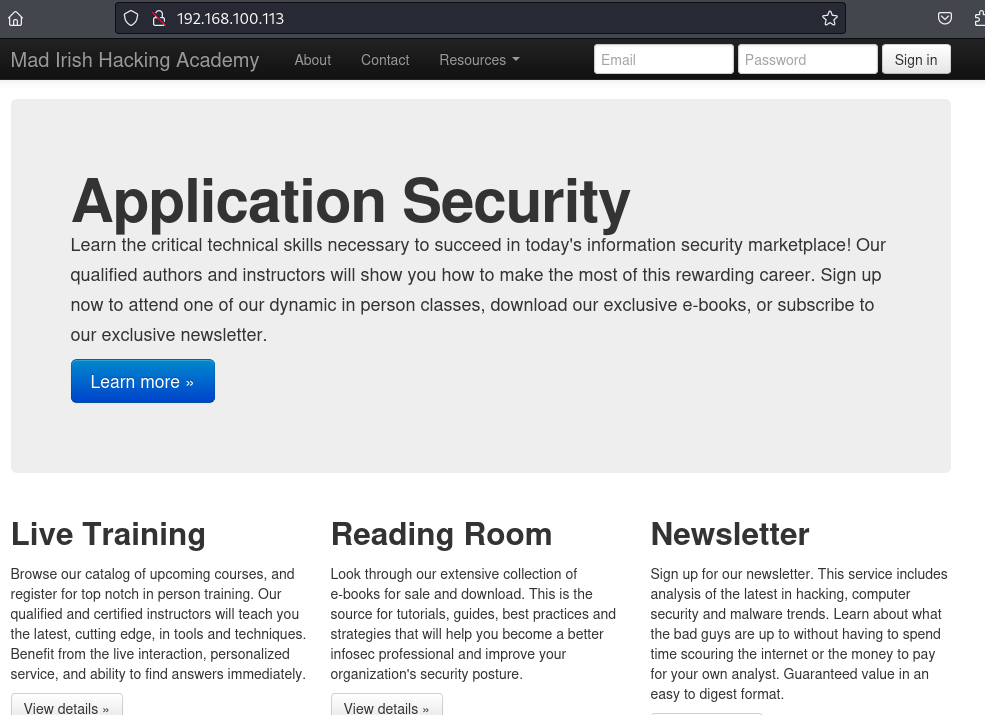The height and width of the screenshot is (715, 985).
Task: Click the Reading Room section heading
Action: click(441, 534)
